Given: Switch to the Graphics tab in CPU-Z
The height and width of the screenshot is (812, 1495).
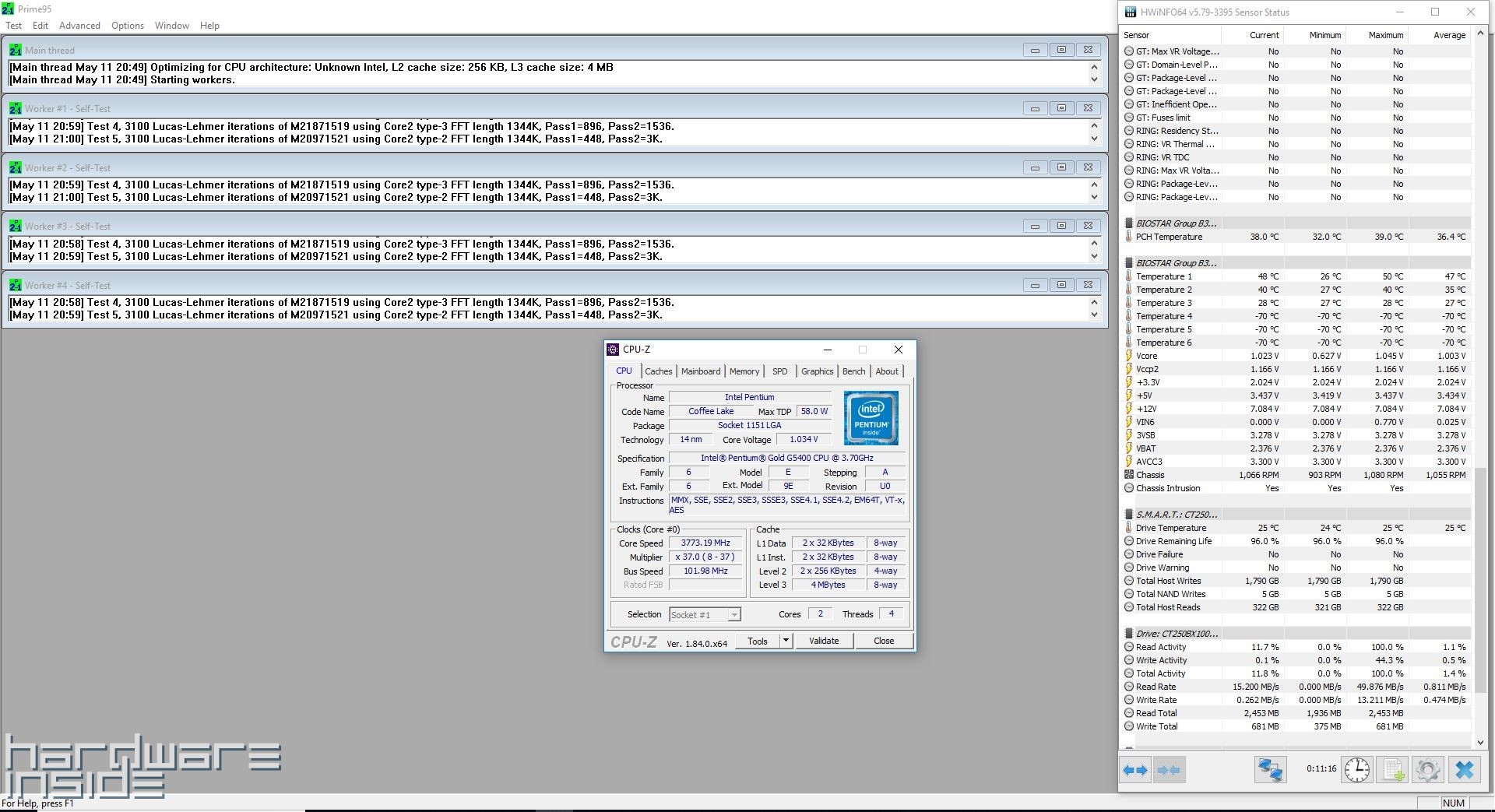Looking at the screenshot, I should [x=817, y=371].
